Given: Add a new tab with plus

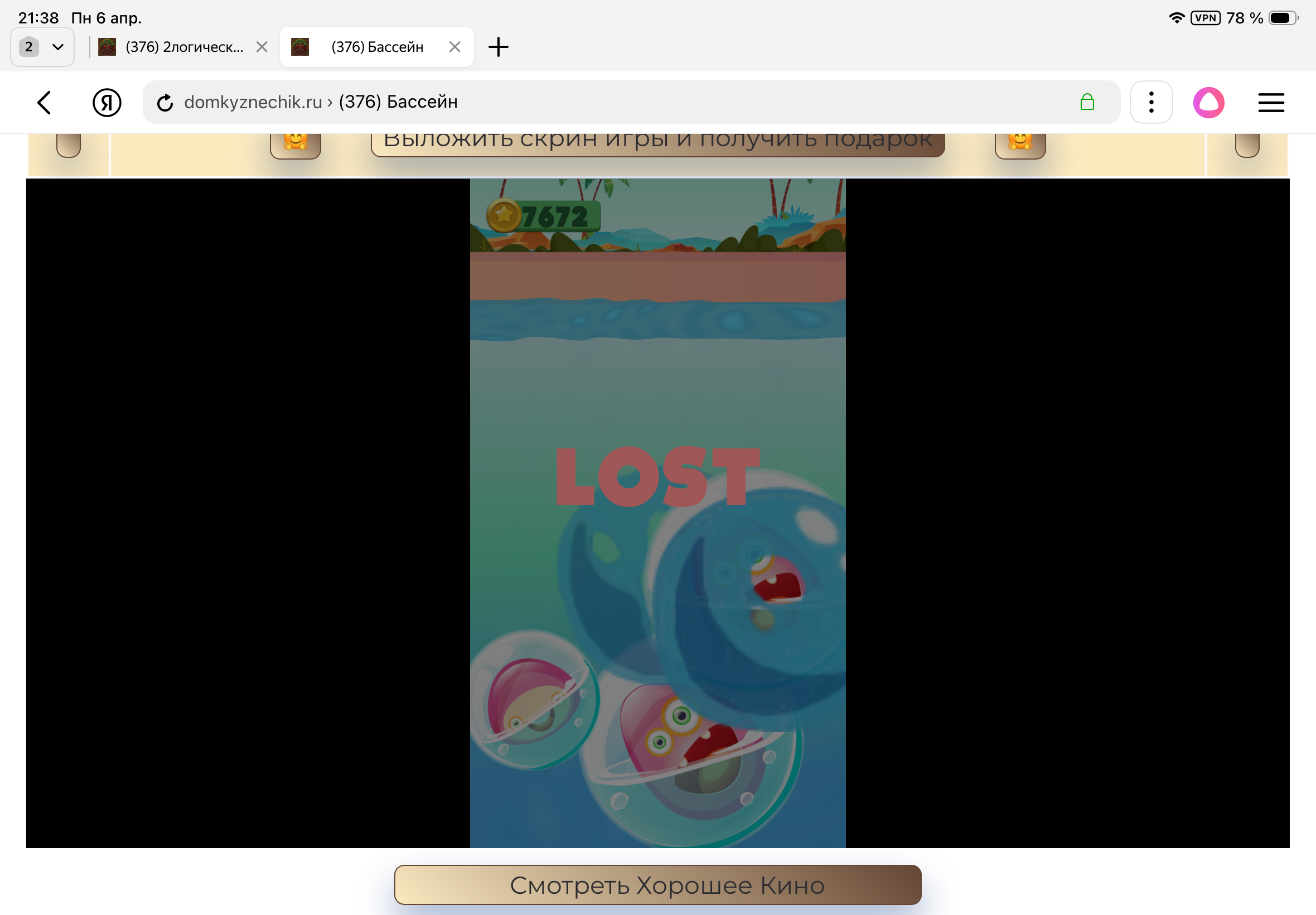Looking at the screenshot, I should [498, 47].
